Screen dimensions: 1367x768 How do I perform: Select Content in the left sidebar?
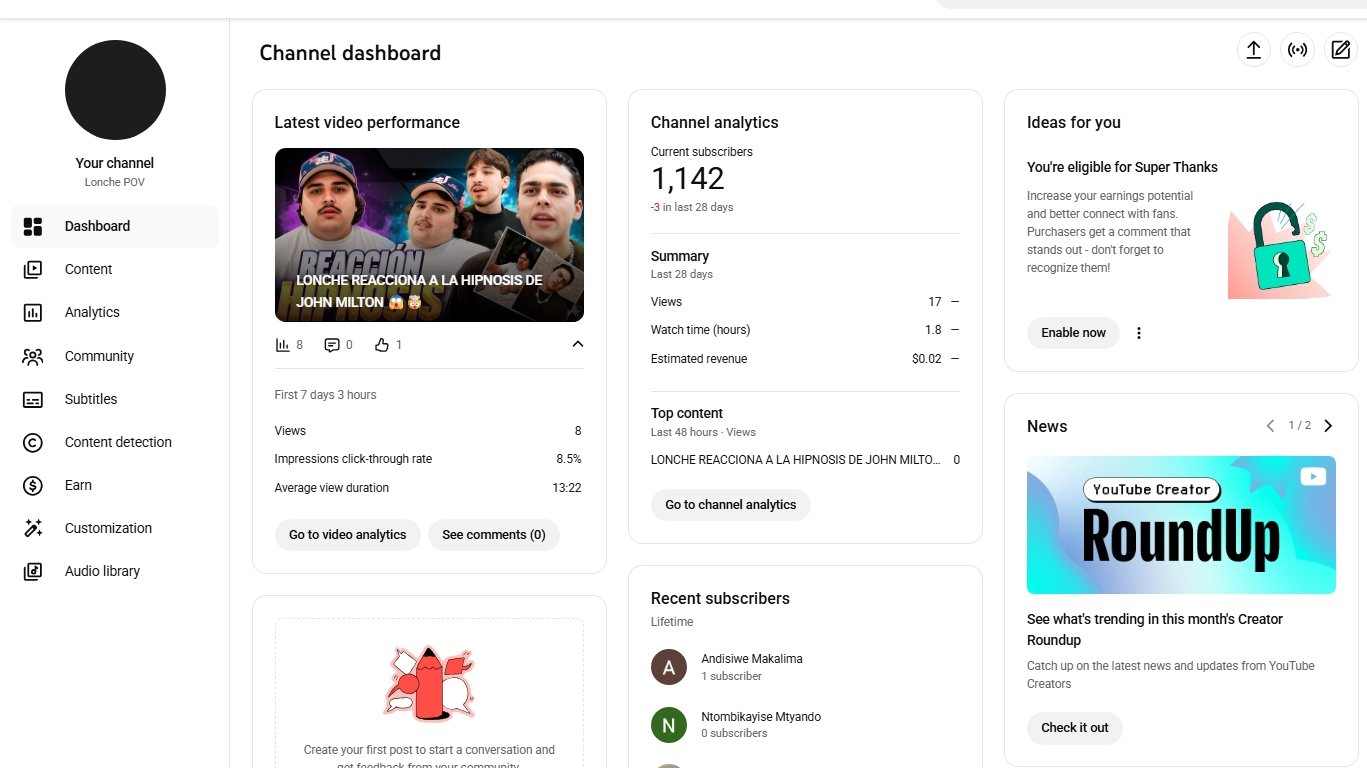pos(88,269)
